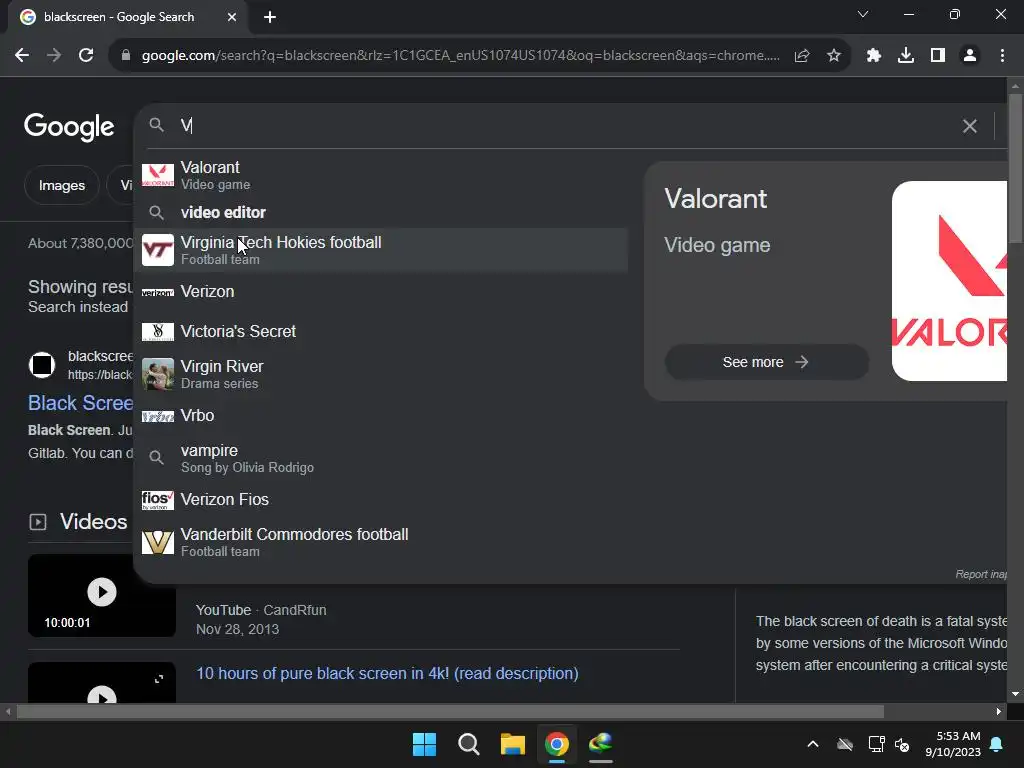Image resolution: width=1024 pixels, height=768 pixels.
Task: Click See more in Valorant panel
Action: (x=767, y=362)
